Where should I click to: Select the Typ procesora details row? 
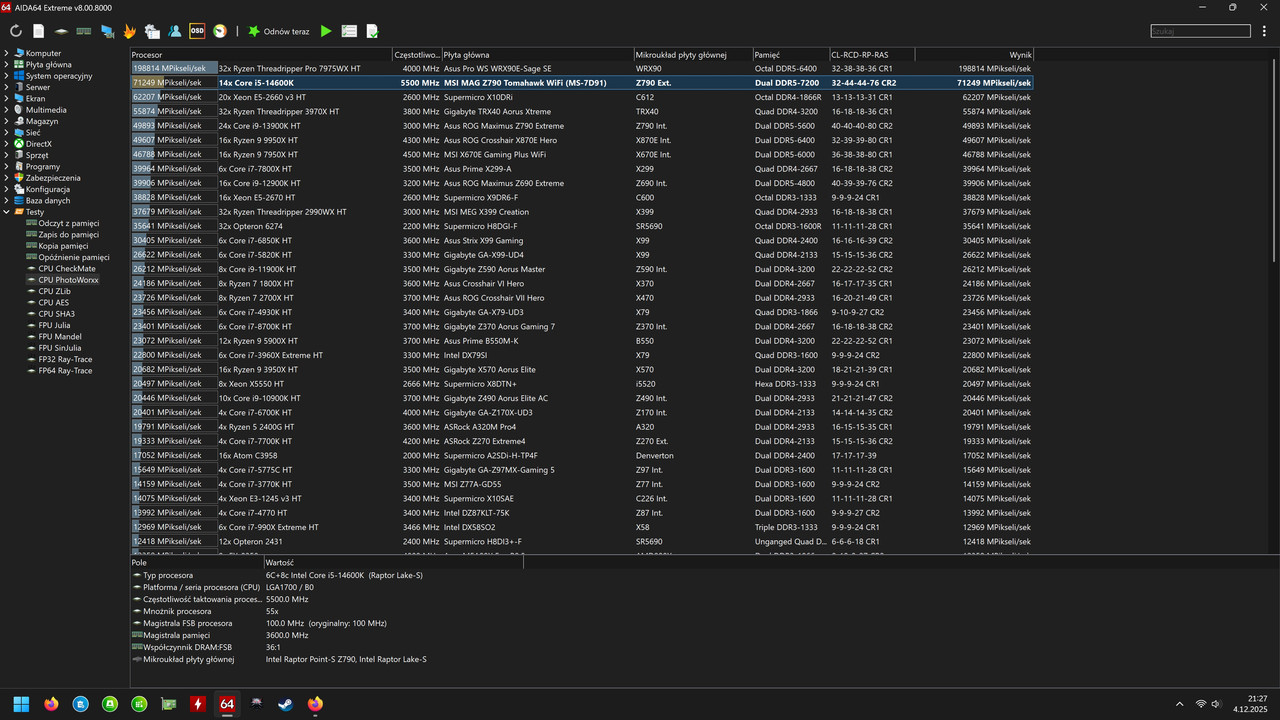tap(280, 575)
